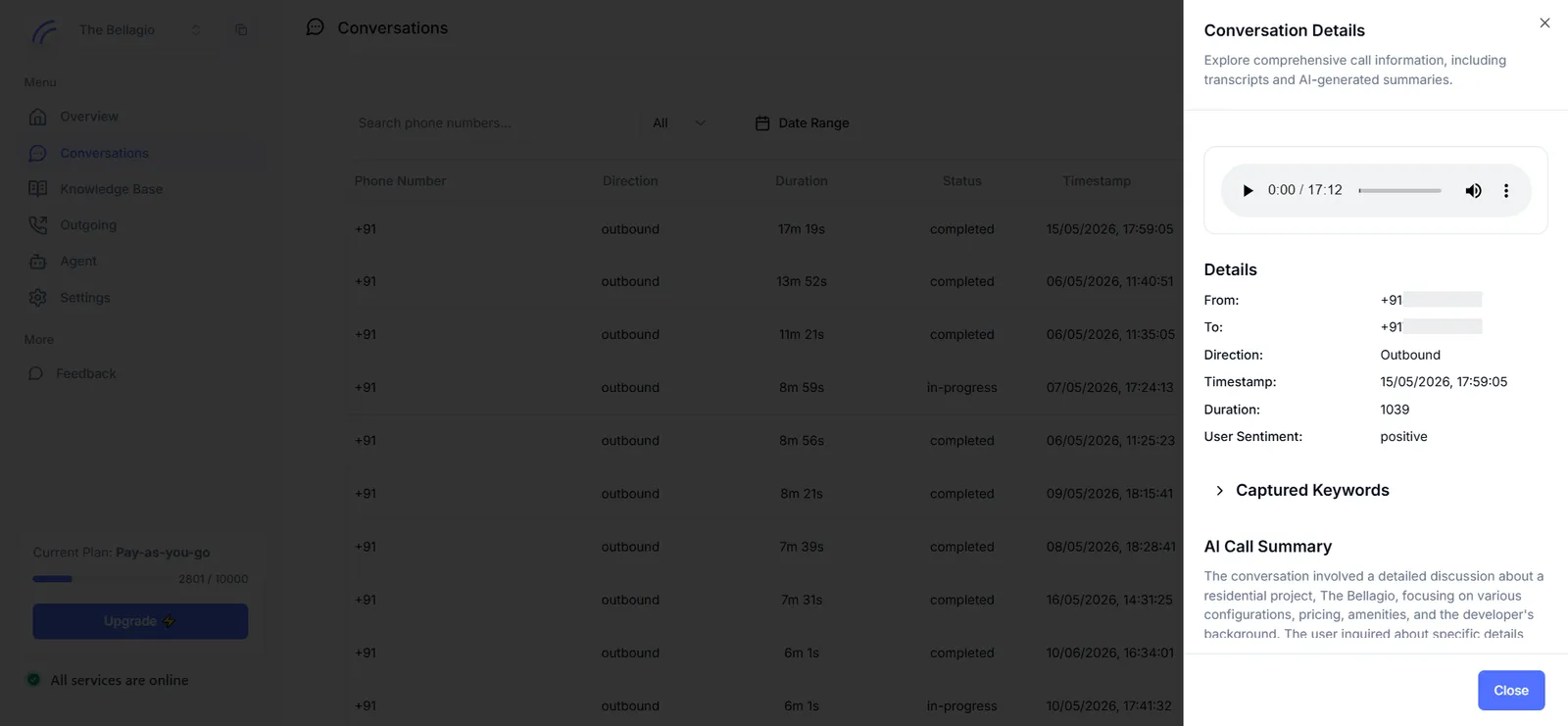Click the Feedback bubble icon
Screen dimensions: 1568x726
(36, 373)
